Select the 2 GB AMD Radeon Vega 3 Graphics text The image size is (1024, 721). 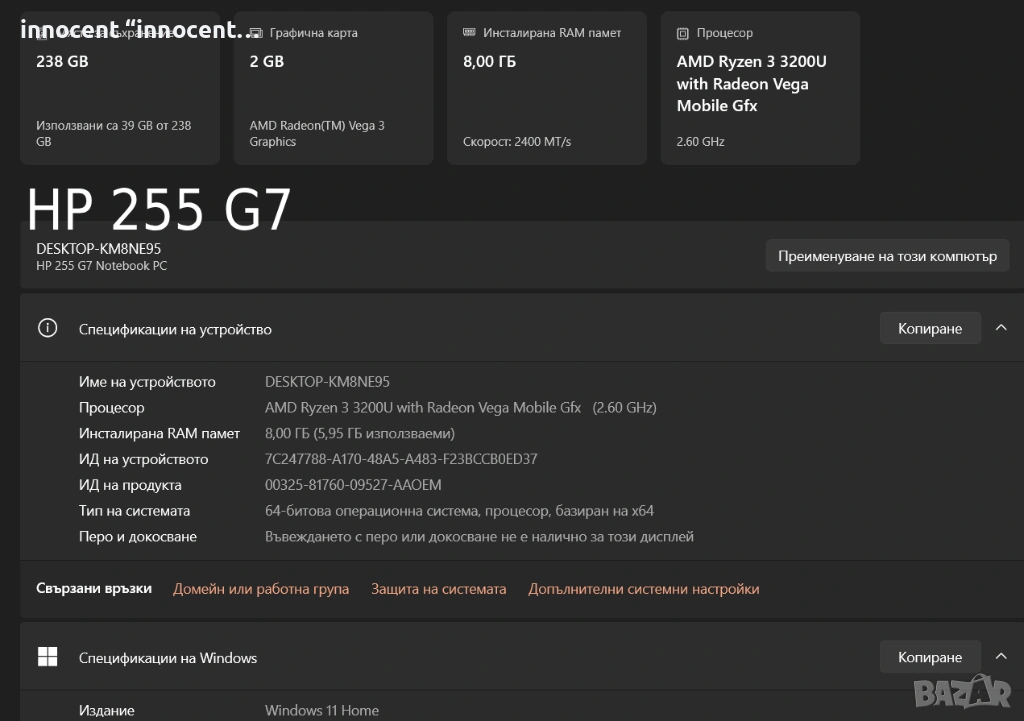point(316,134)
